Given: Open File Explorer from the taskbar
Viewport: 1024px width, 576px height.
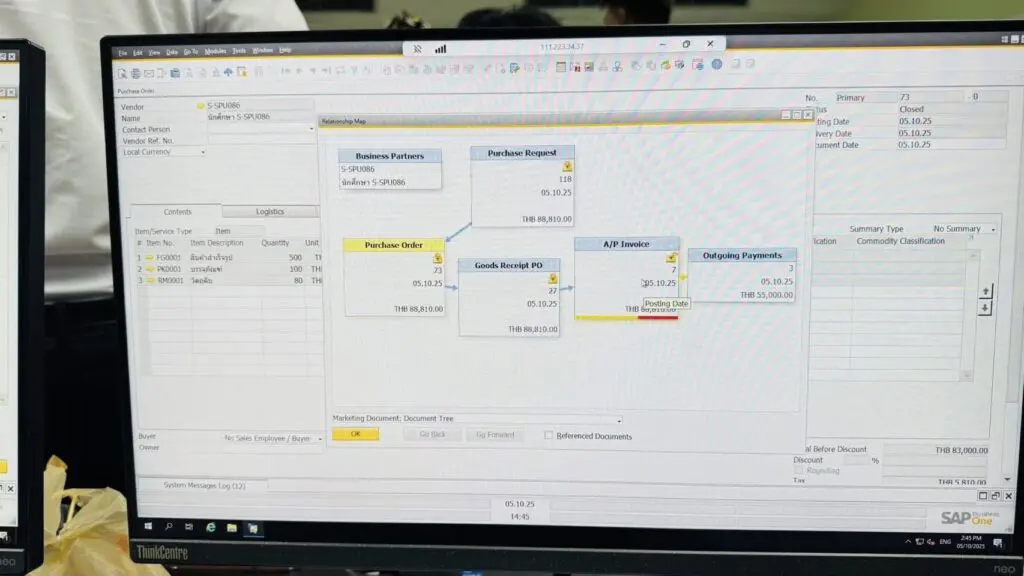Looking at the screenshot, I should click(232, 526).
